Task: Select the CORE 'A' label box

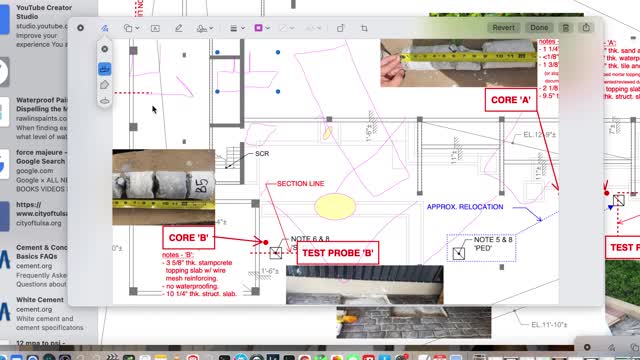Action: [x=511, y=100]
